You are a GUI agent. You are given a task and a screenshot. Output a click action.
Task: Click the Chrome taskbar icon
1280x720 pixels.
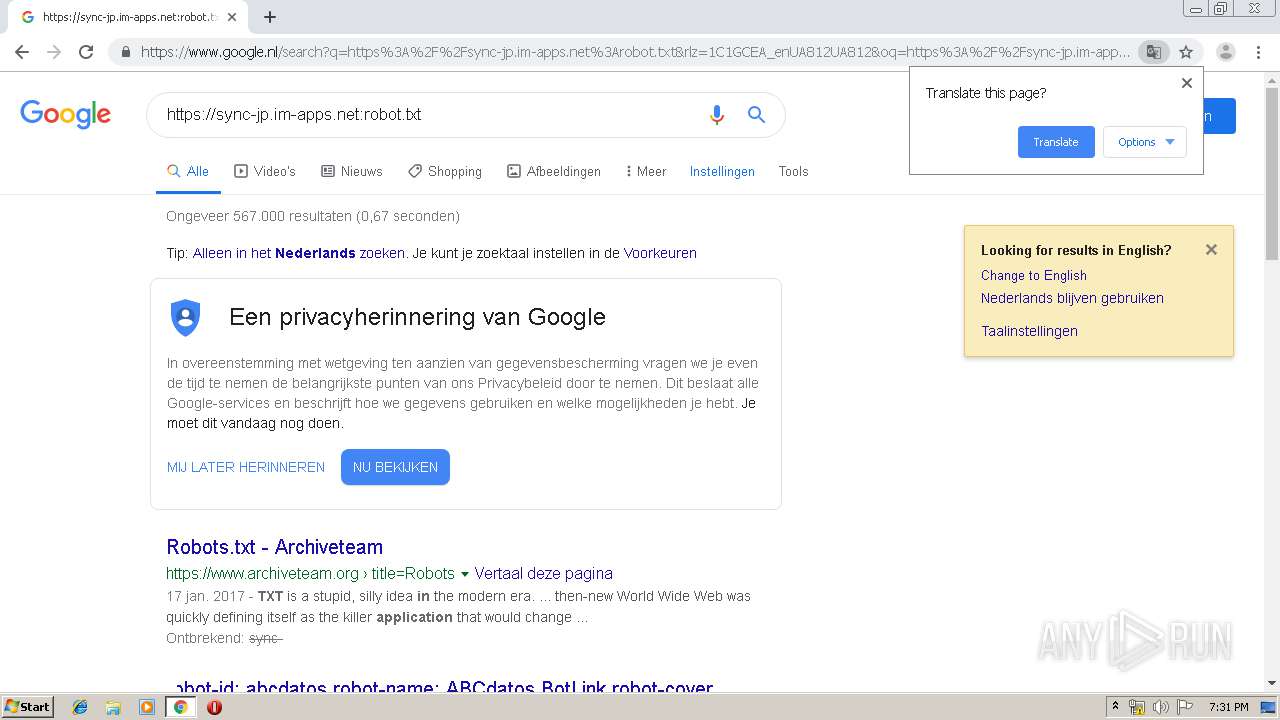[180, 707]
